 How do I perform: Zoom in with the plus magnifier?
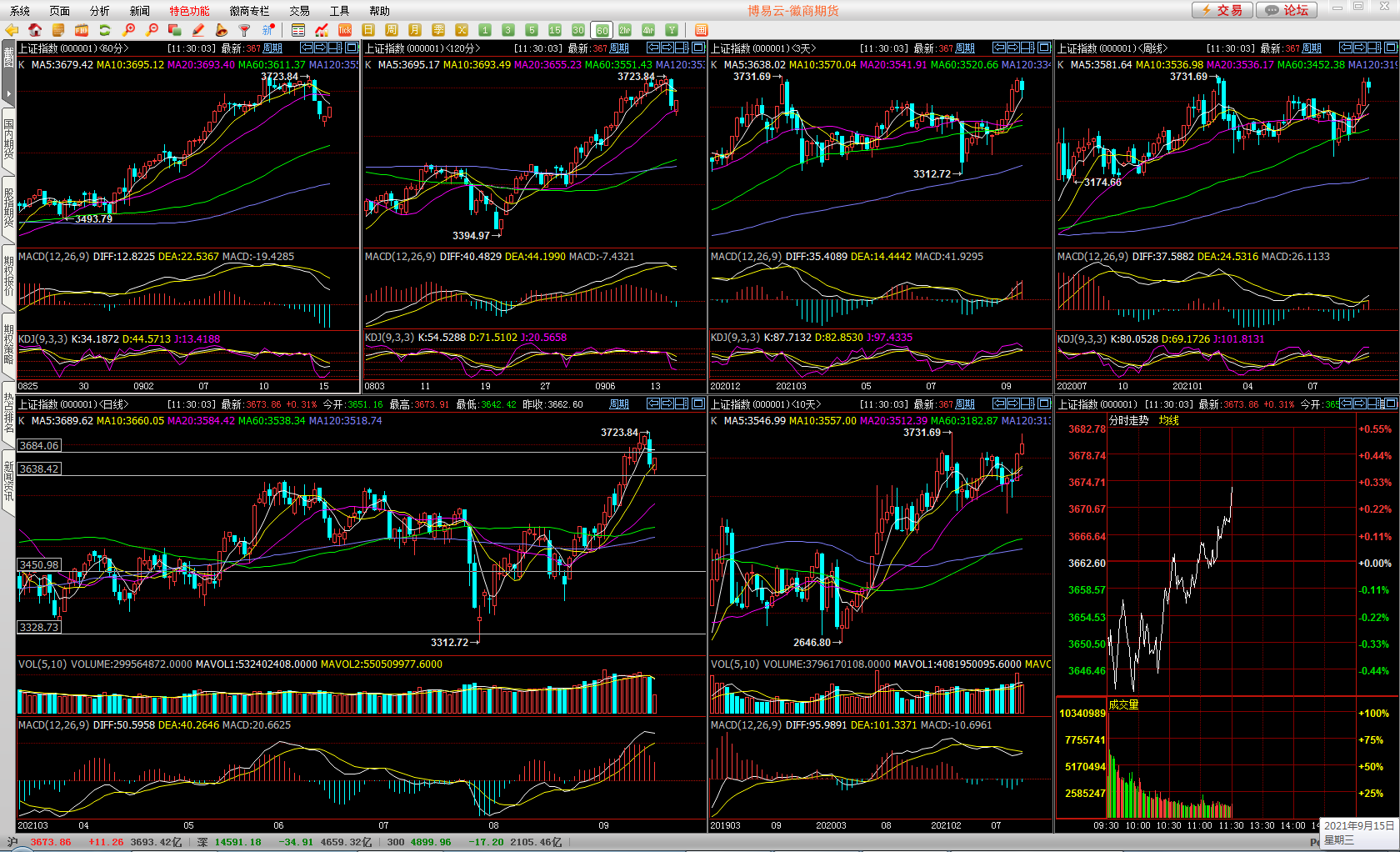point(128,30)
